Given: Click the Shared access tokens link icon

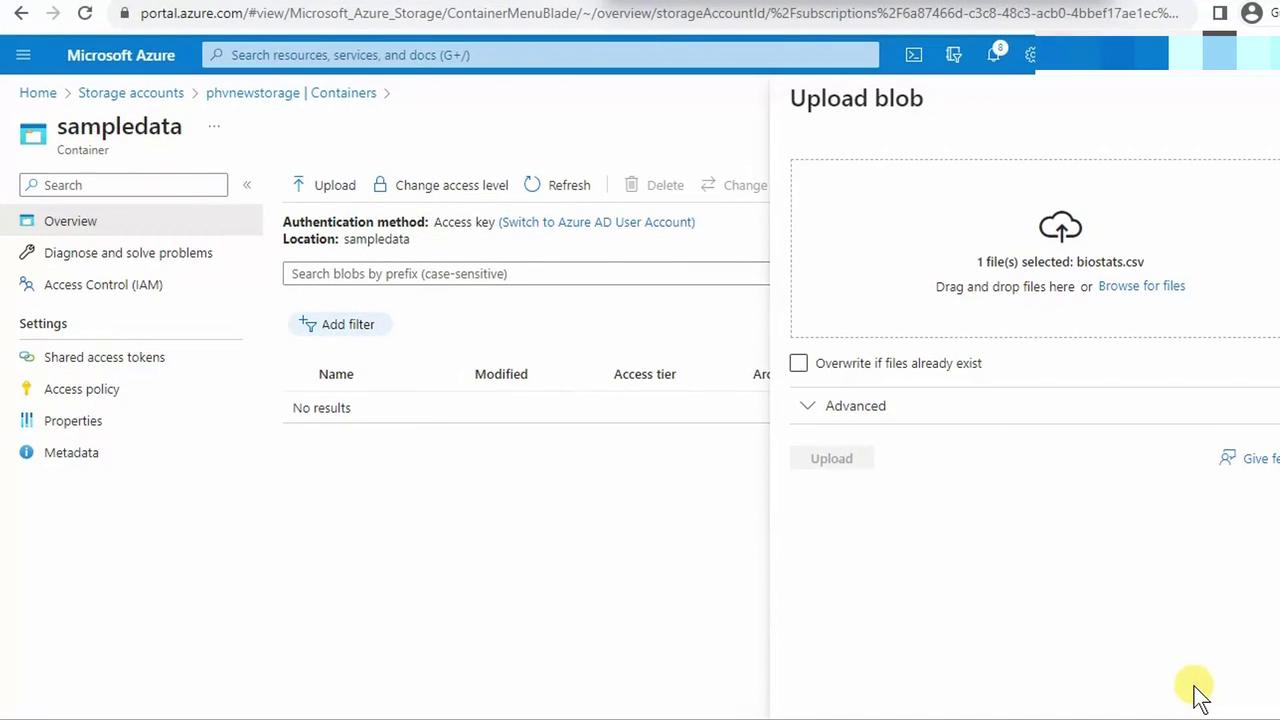Looking at the screenshot, I should (27, 357).
